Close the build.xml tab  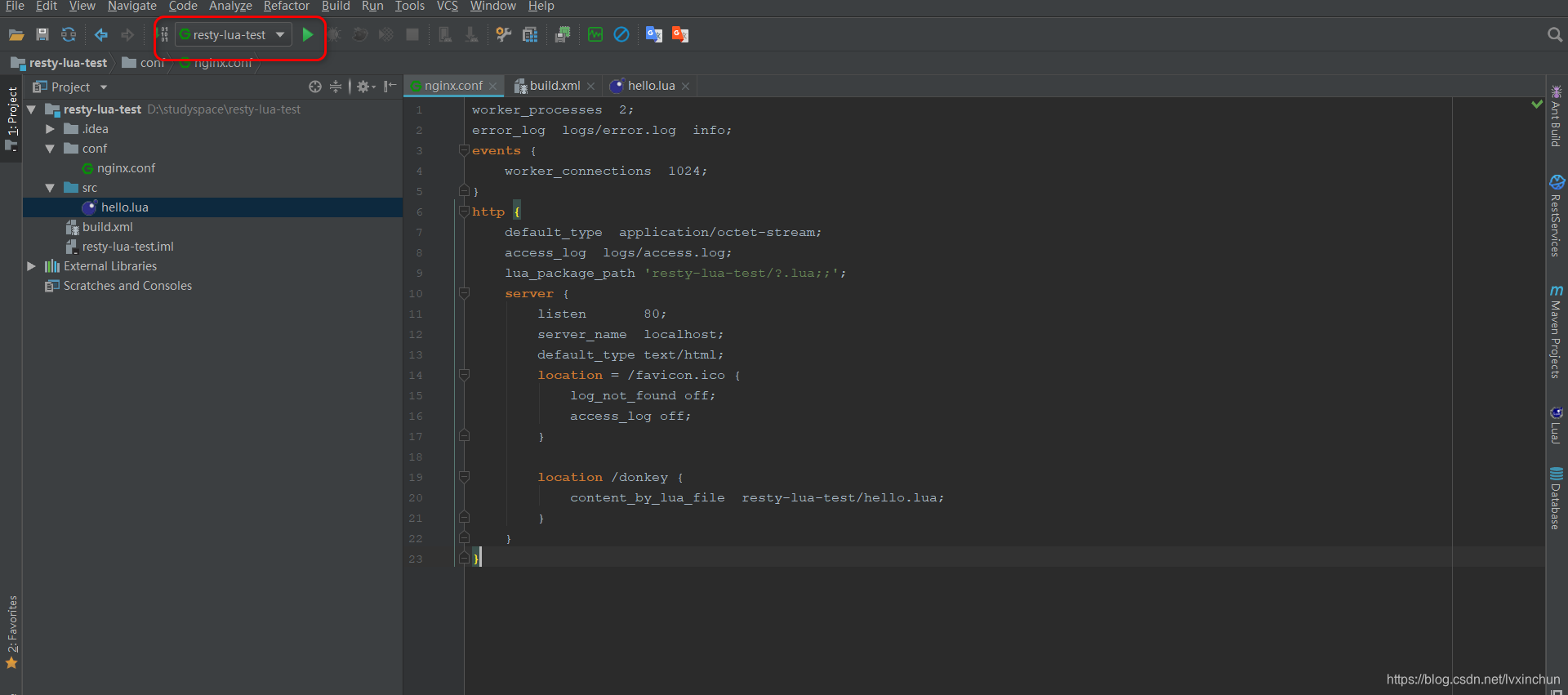[x=591, y=87]
